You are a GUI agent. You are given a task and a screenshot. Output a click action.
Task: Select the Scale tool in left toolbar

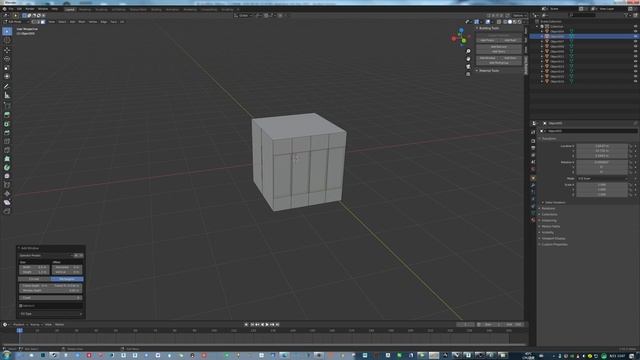click(x=7, y=67)
